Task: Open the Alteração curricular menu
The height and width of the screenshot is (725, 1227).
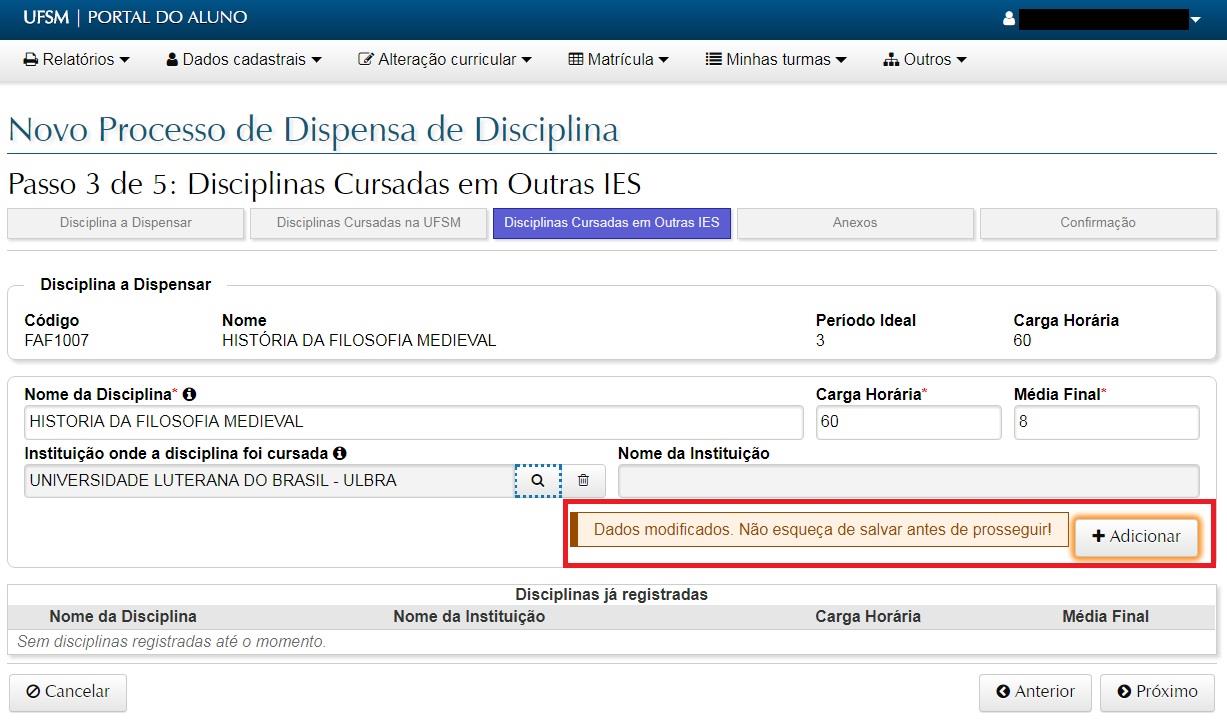Action: point(444,59)
